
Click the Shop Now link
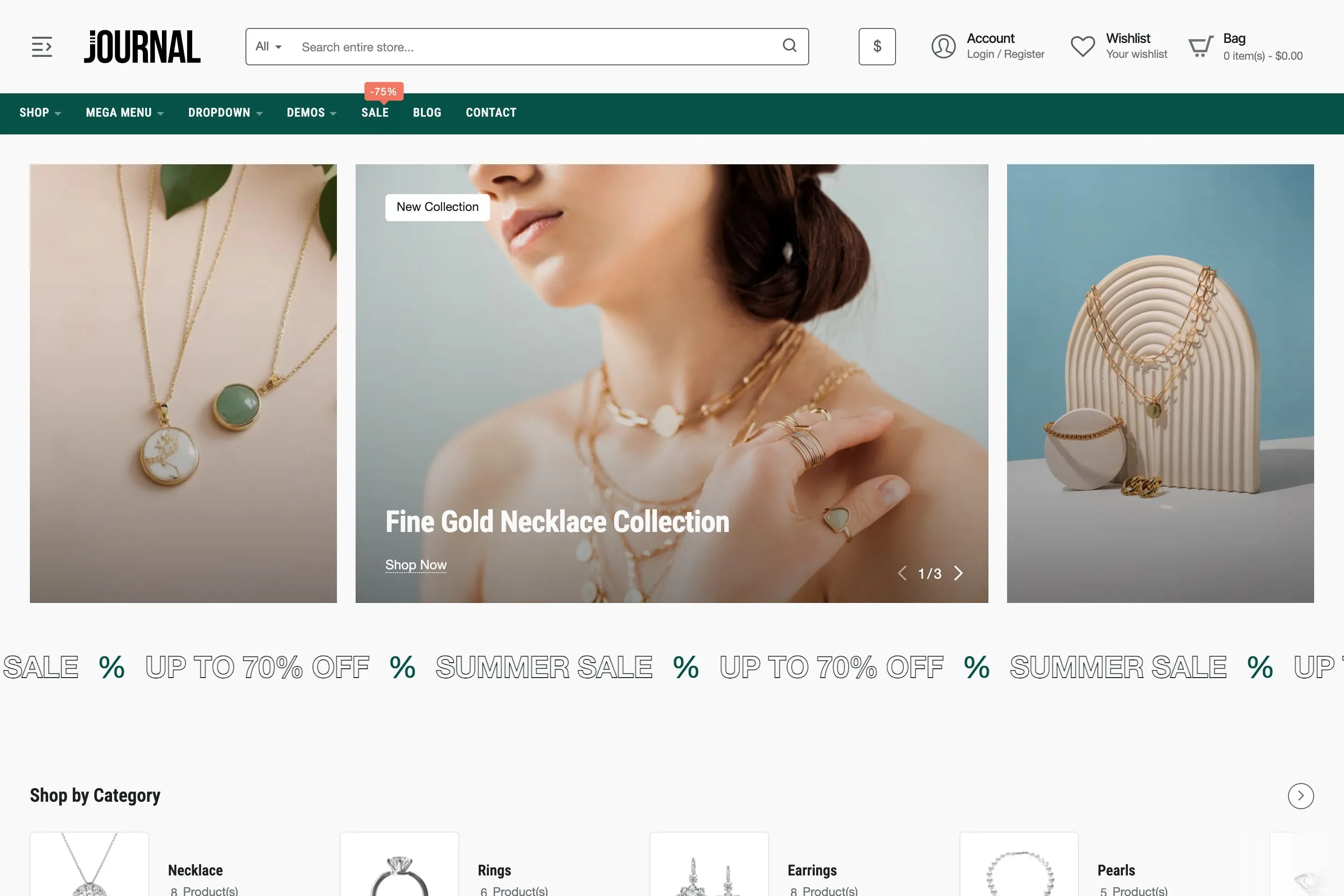click(x=415, y=565)
